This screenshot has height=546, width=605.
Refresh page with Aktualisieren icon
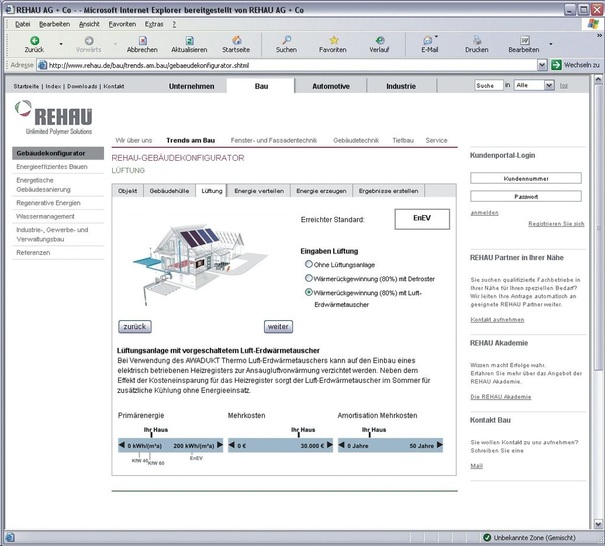[189, 41]
